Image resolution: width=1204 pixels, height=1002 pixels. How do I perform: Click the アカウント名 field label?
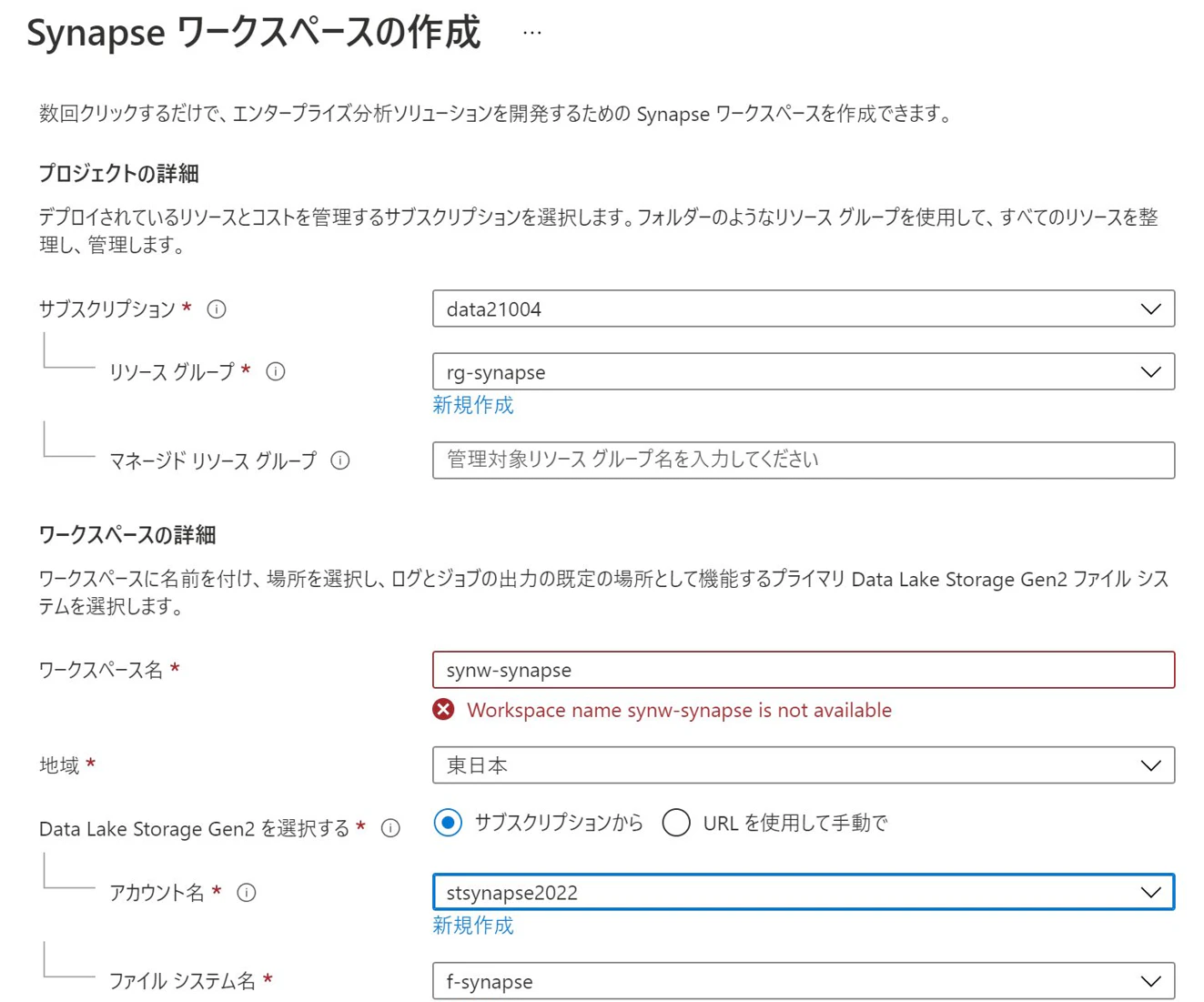point(157,893)
